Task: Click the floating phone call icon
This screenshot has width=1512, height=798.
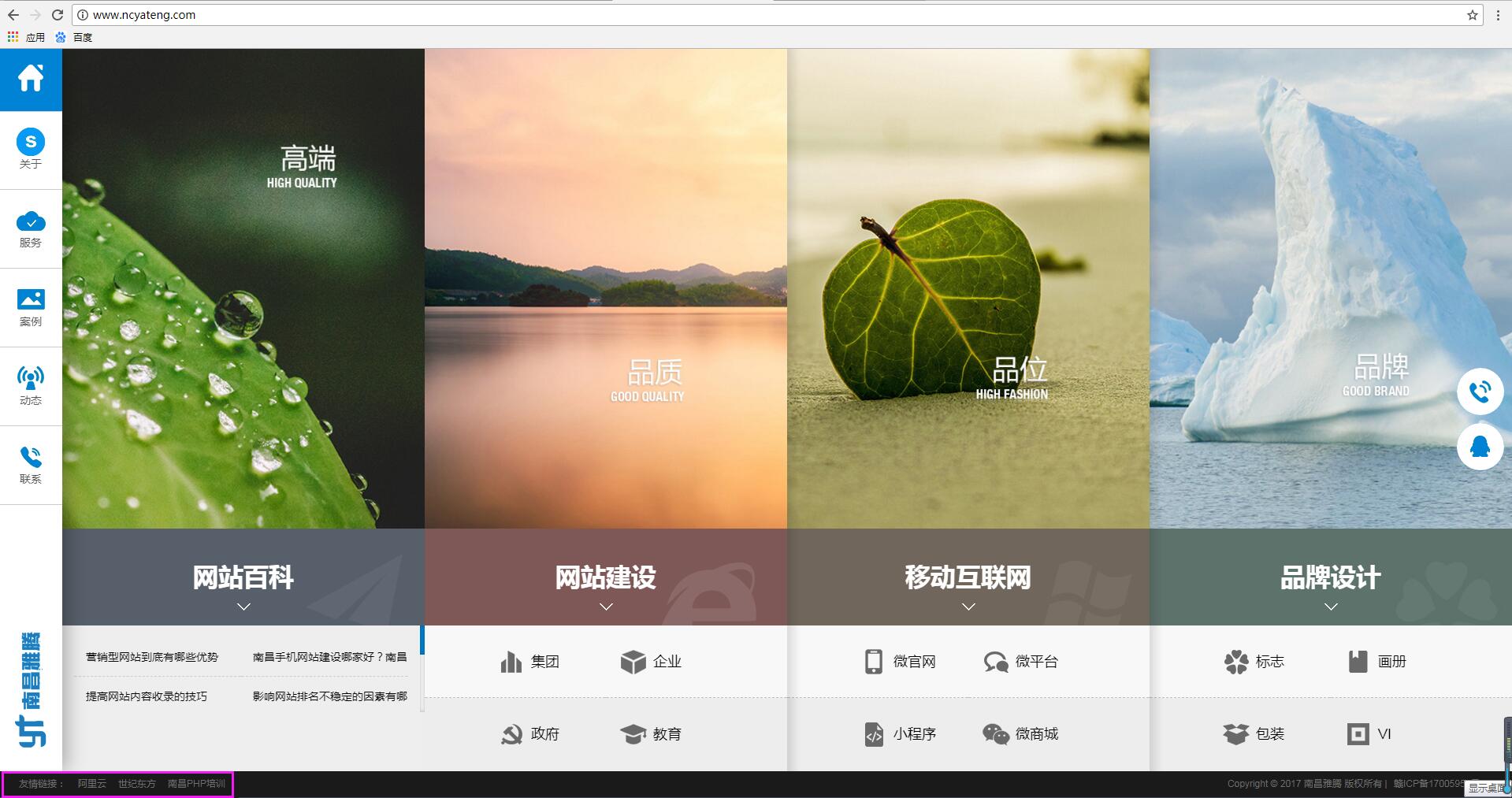Action: tap(1480, 391)
